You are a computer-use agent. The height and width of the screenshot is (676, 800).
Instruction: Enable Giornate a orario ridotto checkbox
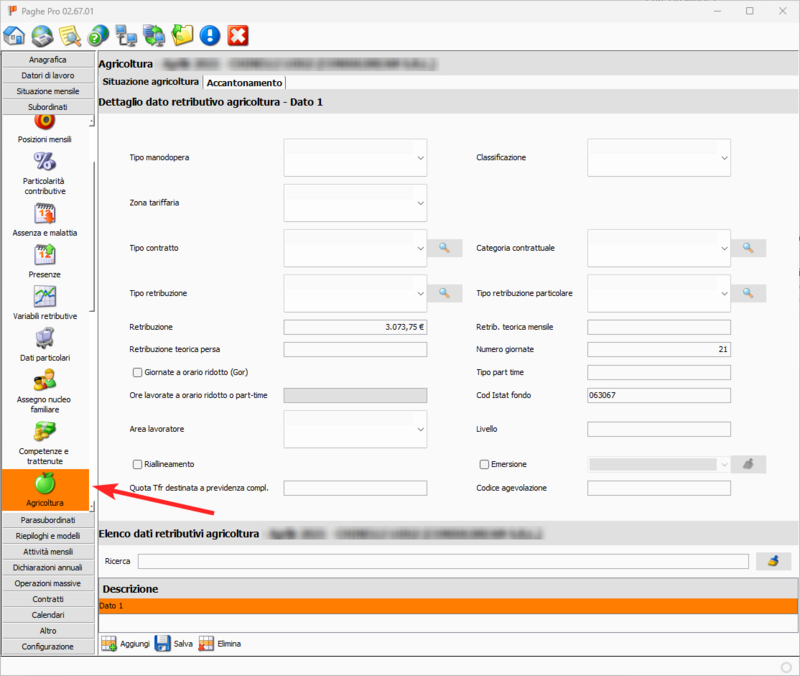(138, 372)
